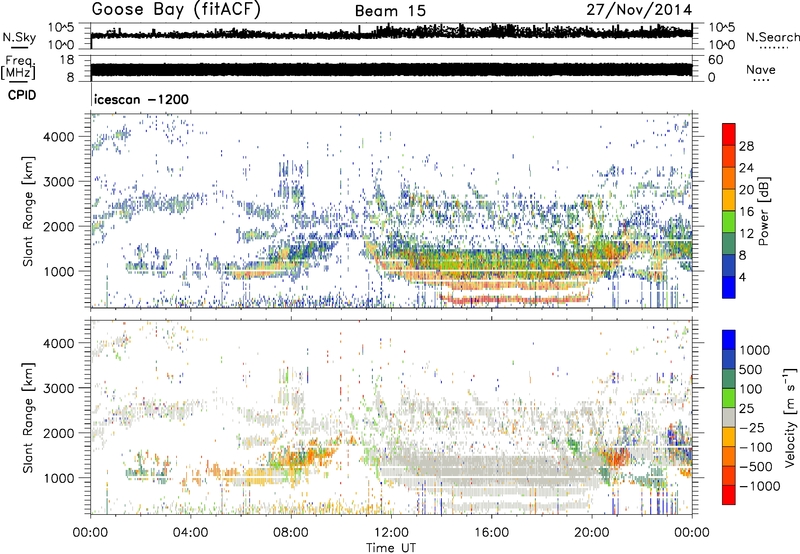
Task: Select the "icescan -1200" control program text
Action: click(141, 99)
